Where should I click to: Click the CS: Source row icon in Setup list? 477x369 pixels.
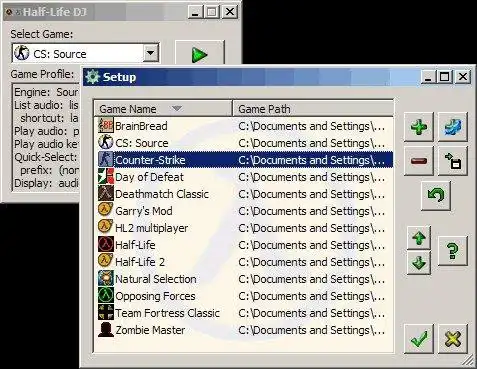(x=106, y=142)
